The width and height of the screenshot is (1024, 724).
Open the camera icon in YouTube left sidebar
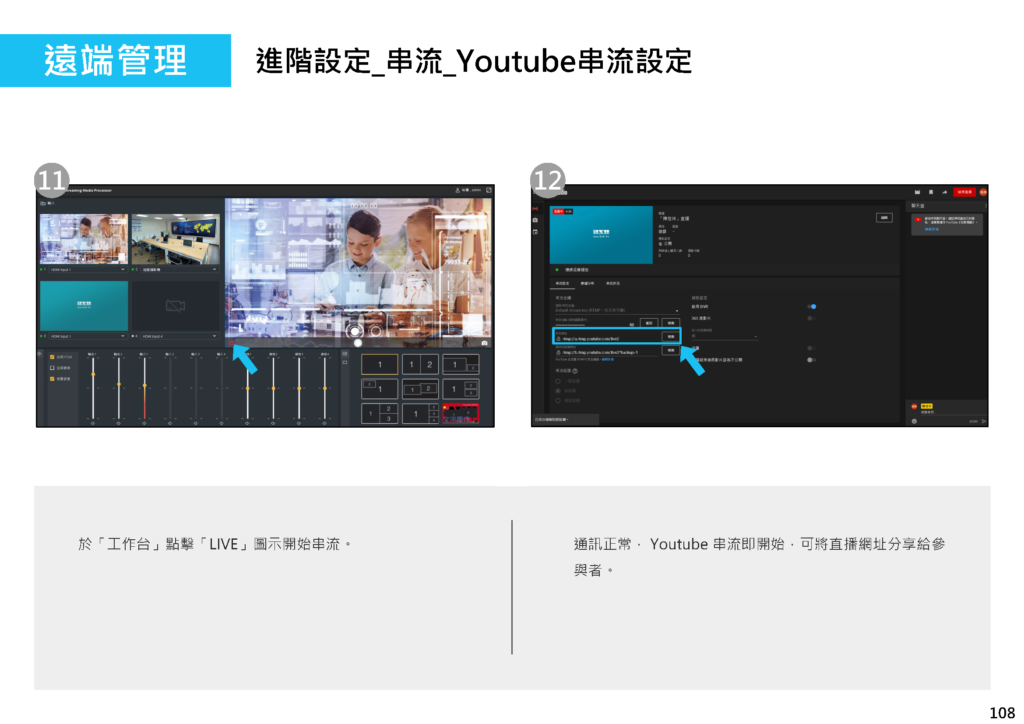pyautogui.click(x=535, y=219)
